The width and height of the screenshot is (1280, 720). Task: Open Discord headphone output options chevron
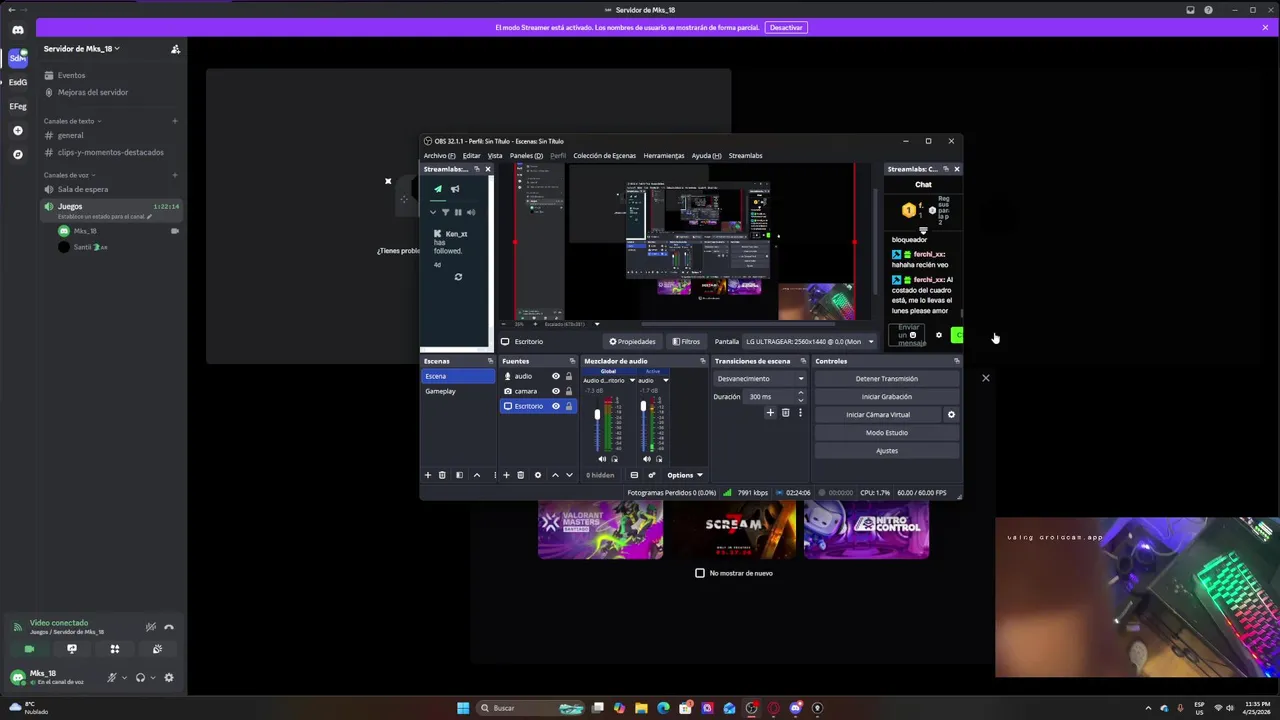(152, 677)
